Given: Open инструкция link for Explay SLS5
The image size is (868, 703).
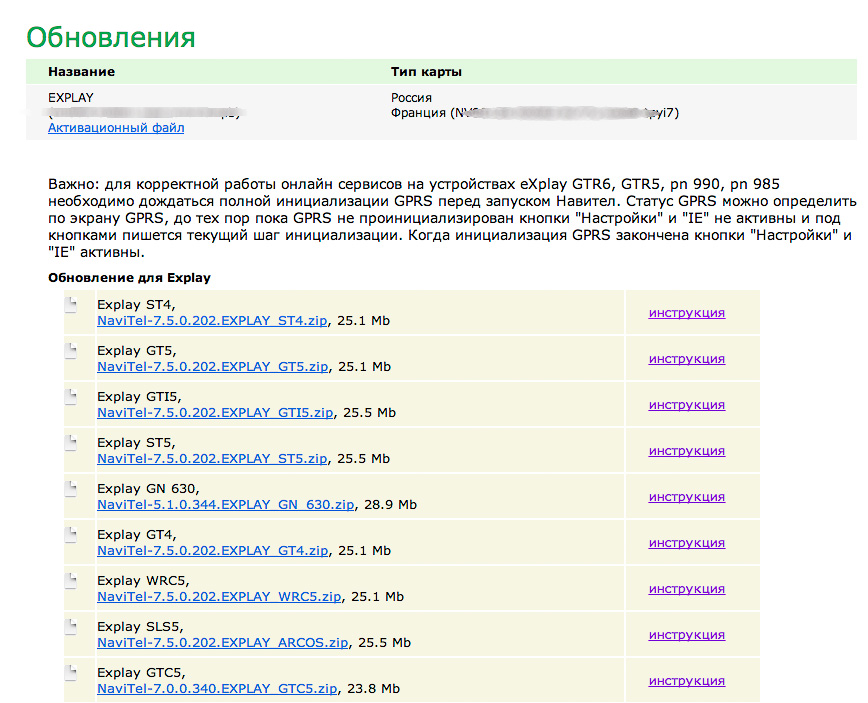Looking at the screenshot, I should click(686, 635).
